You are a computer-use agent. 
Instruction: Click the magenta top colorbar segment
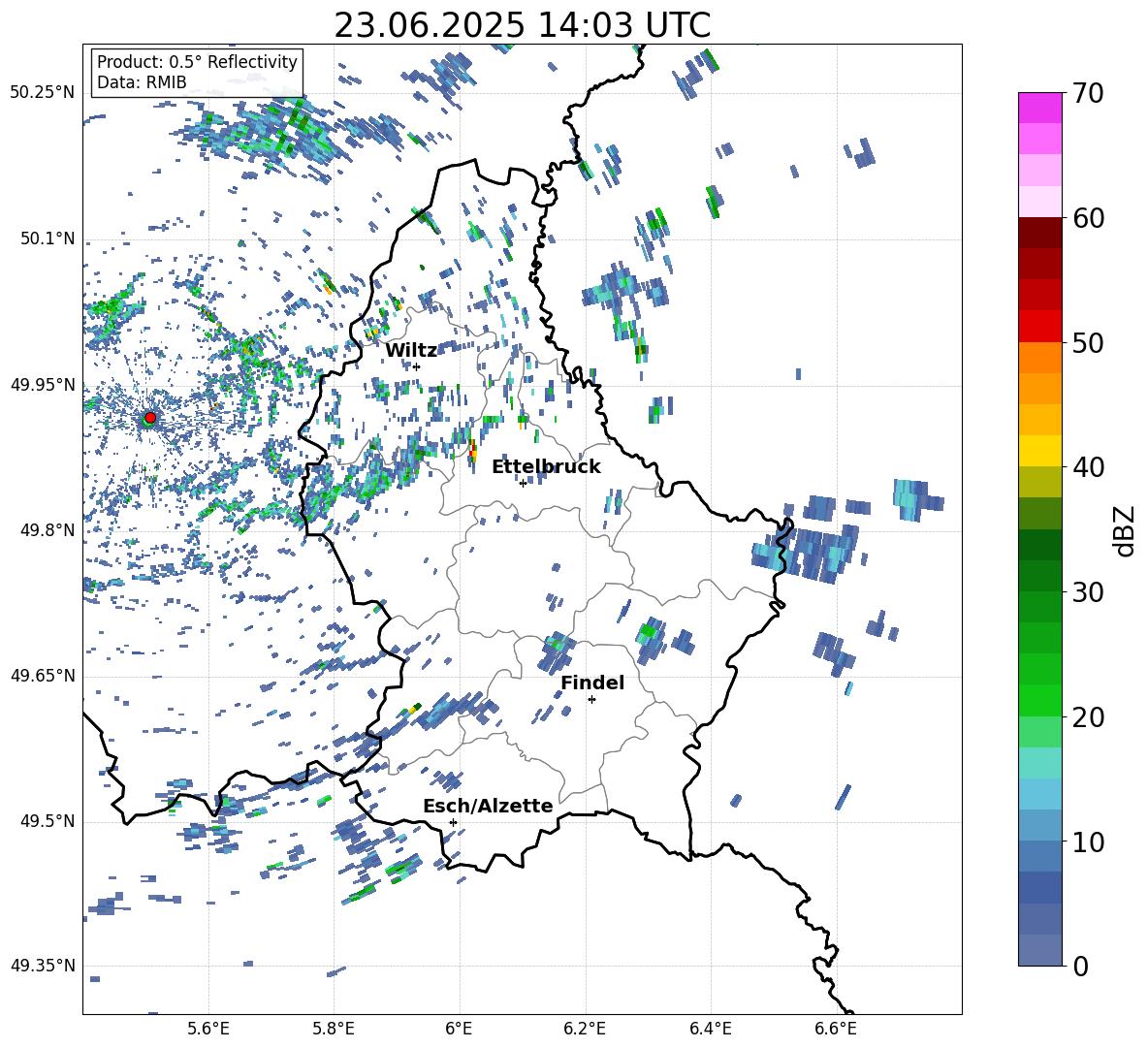pos(1039,108)
